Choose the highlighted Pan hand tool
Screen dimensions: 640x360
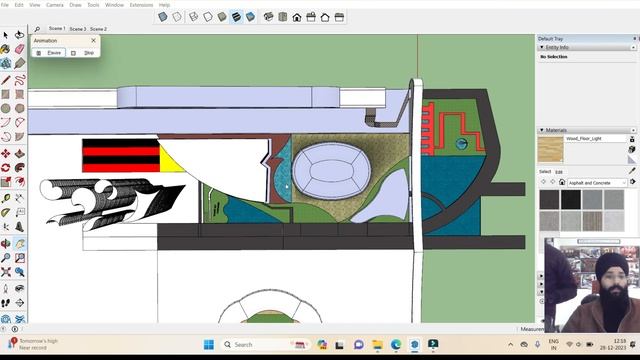click(20, 244)
